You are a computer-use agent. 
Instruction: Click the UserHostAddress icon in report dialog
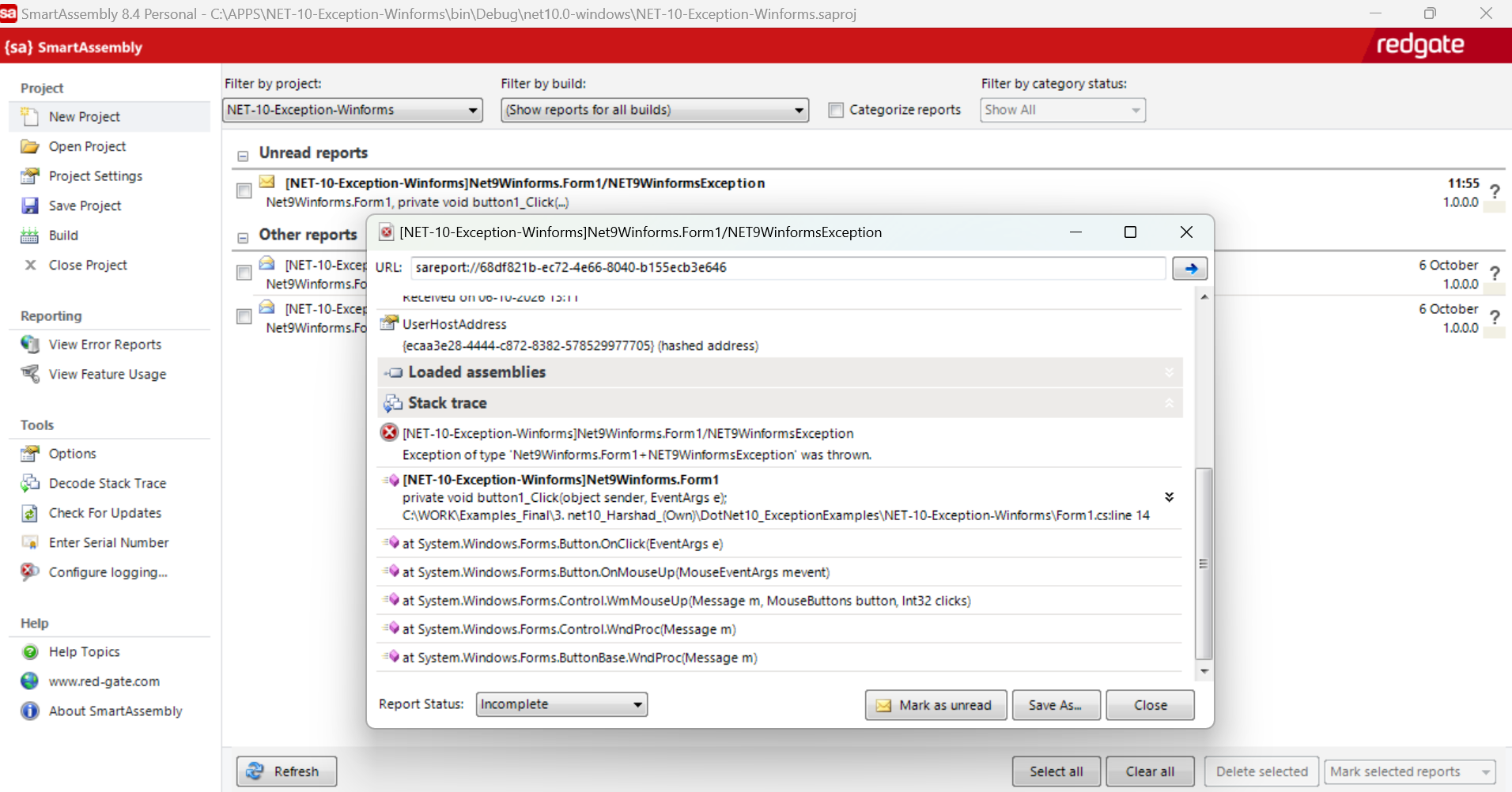click(389, 322)
